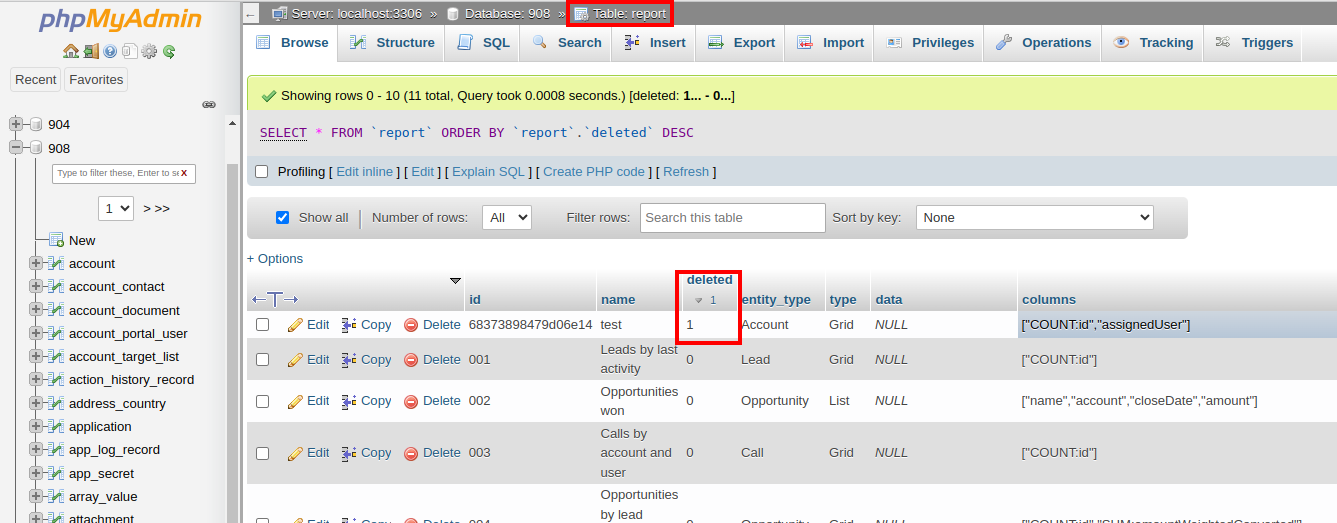Open phpMyAdmin documentation help icon

pos(110,51)
